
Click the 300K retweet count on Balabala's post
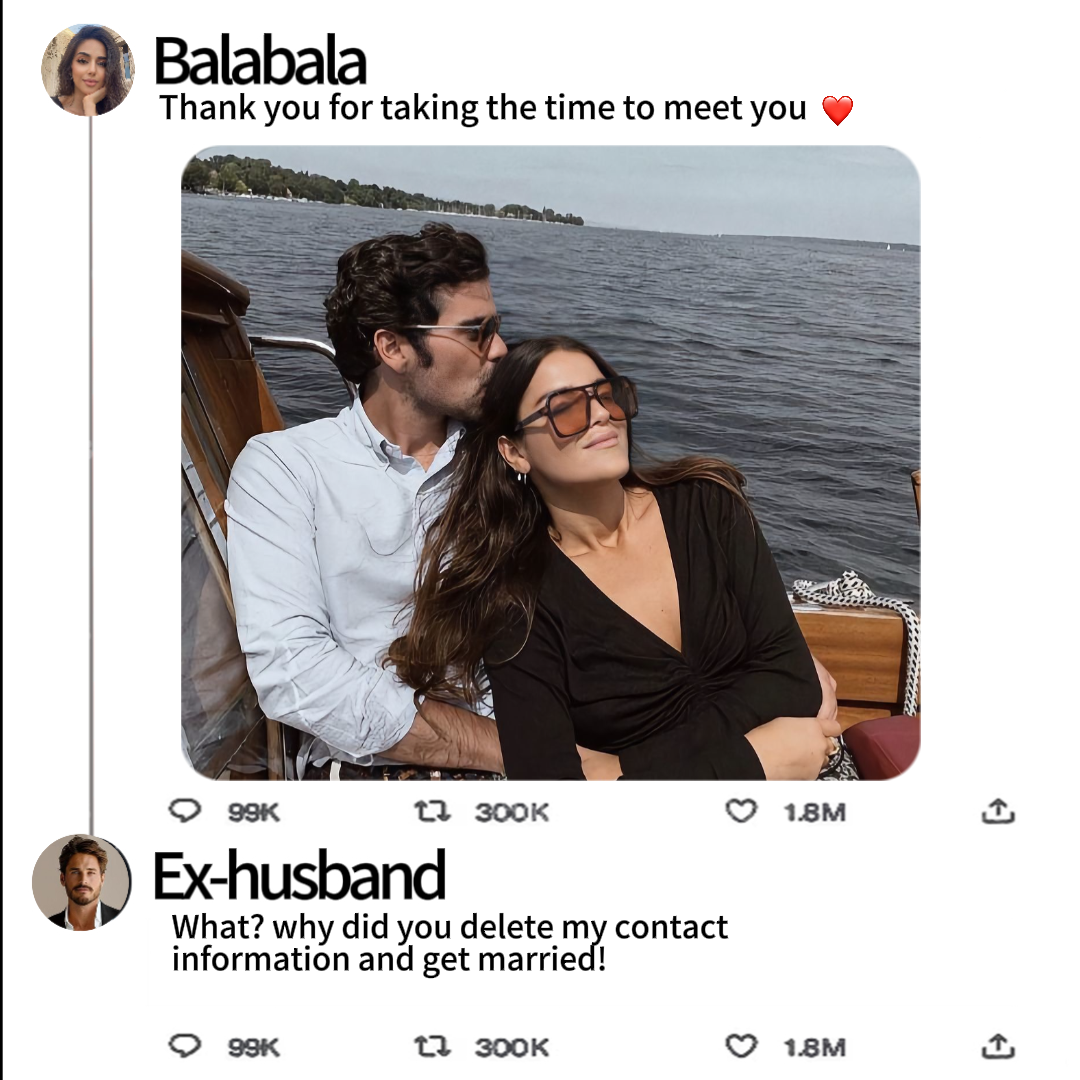tap(511, 813)
